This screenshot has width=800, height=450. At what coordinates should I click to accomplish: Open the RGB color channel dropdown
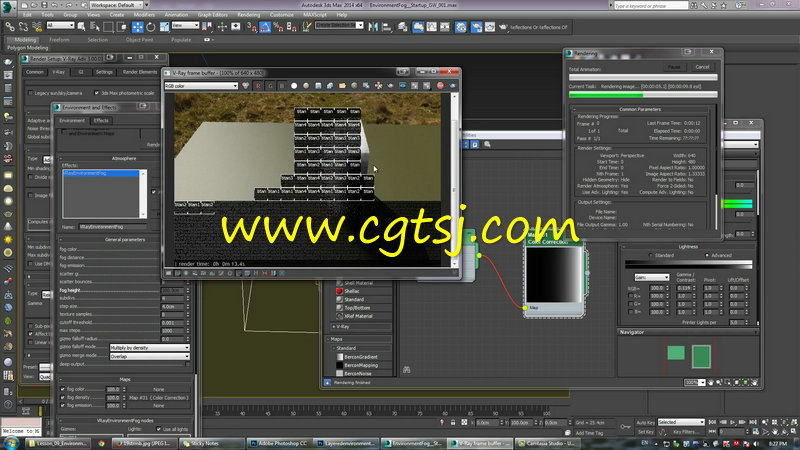coord(201,86)
